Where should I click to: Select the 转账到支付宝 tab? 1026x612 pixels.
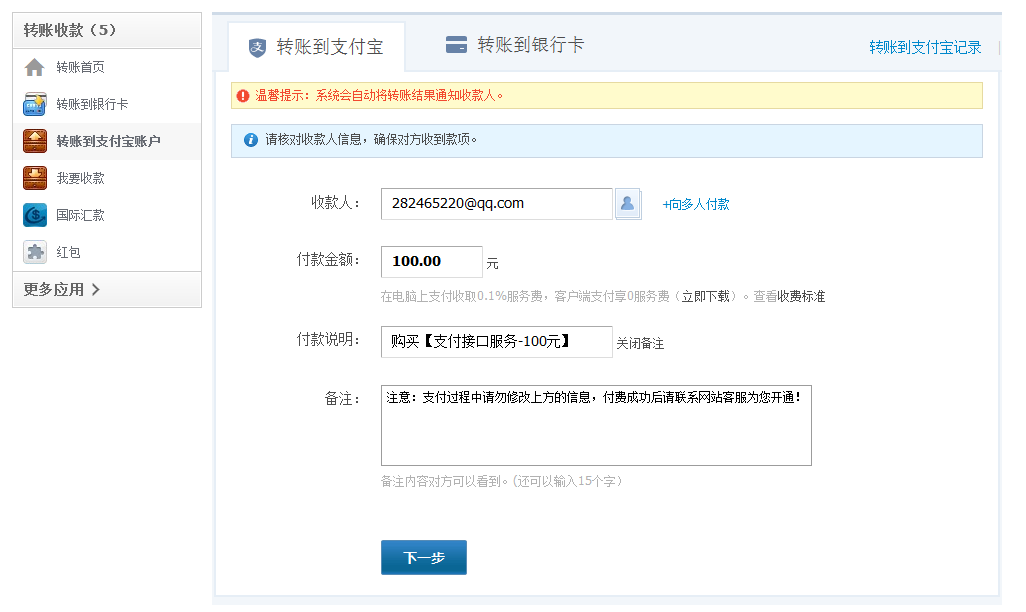316,47
